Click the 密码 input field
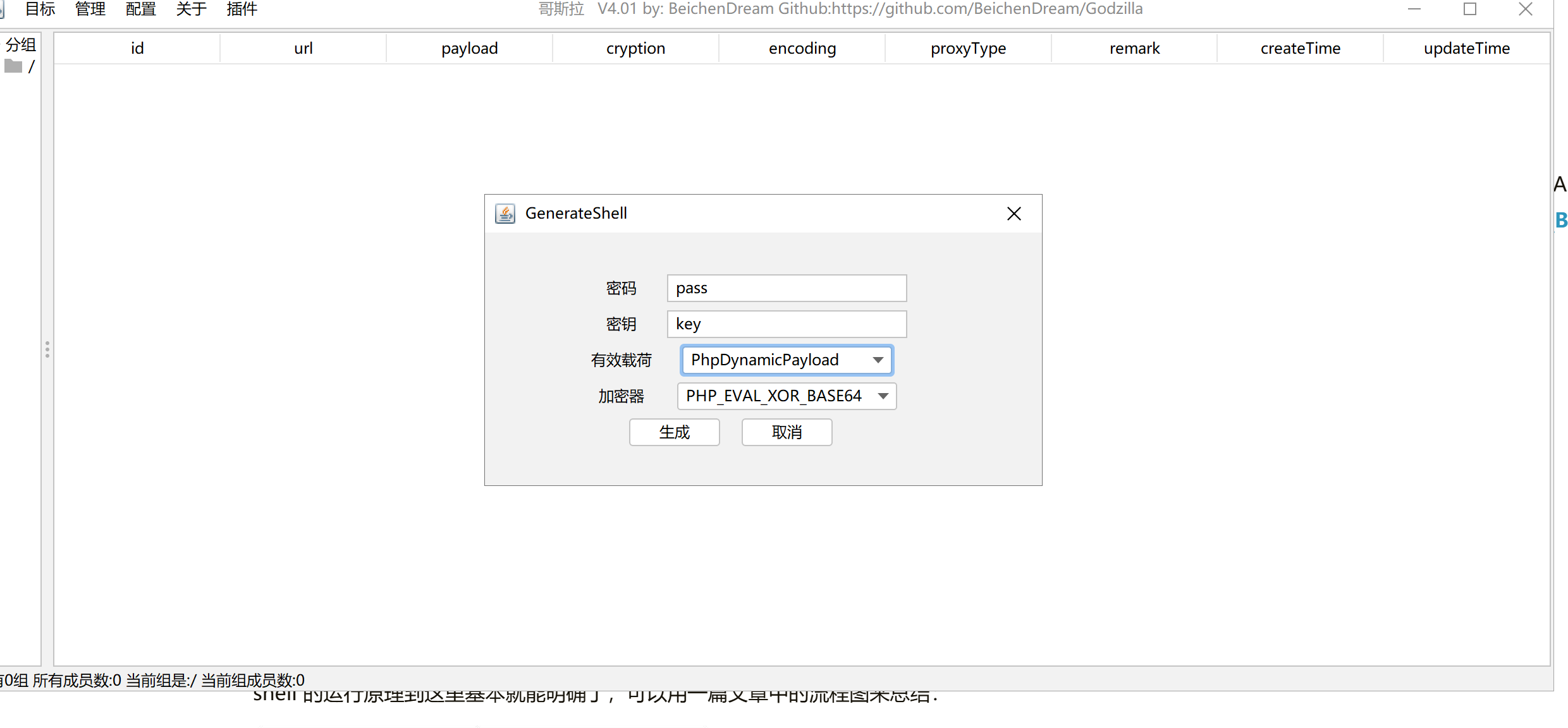 pos(787,288)
